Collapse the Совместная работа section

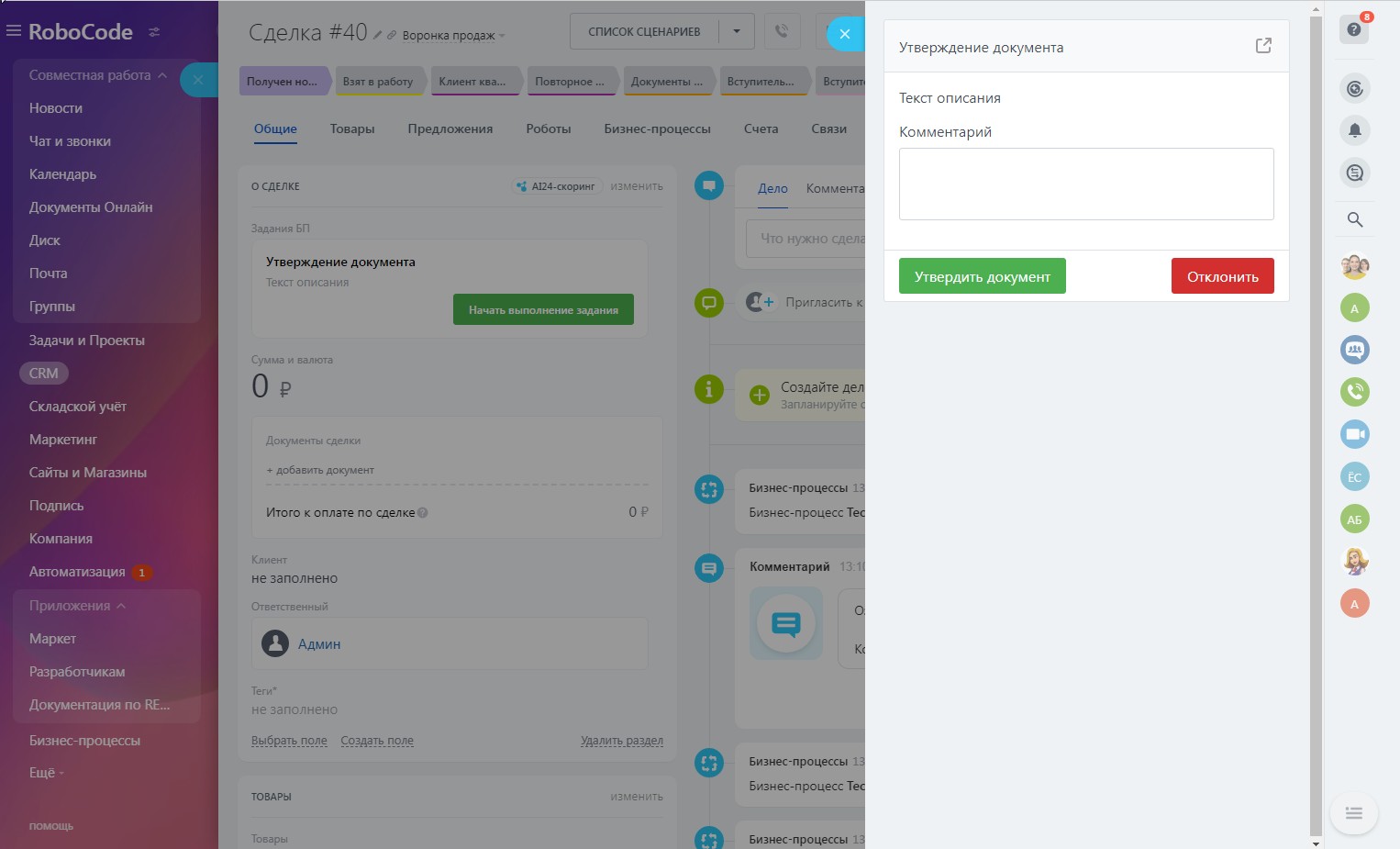162,75
